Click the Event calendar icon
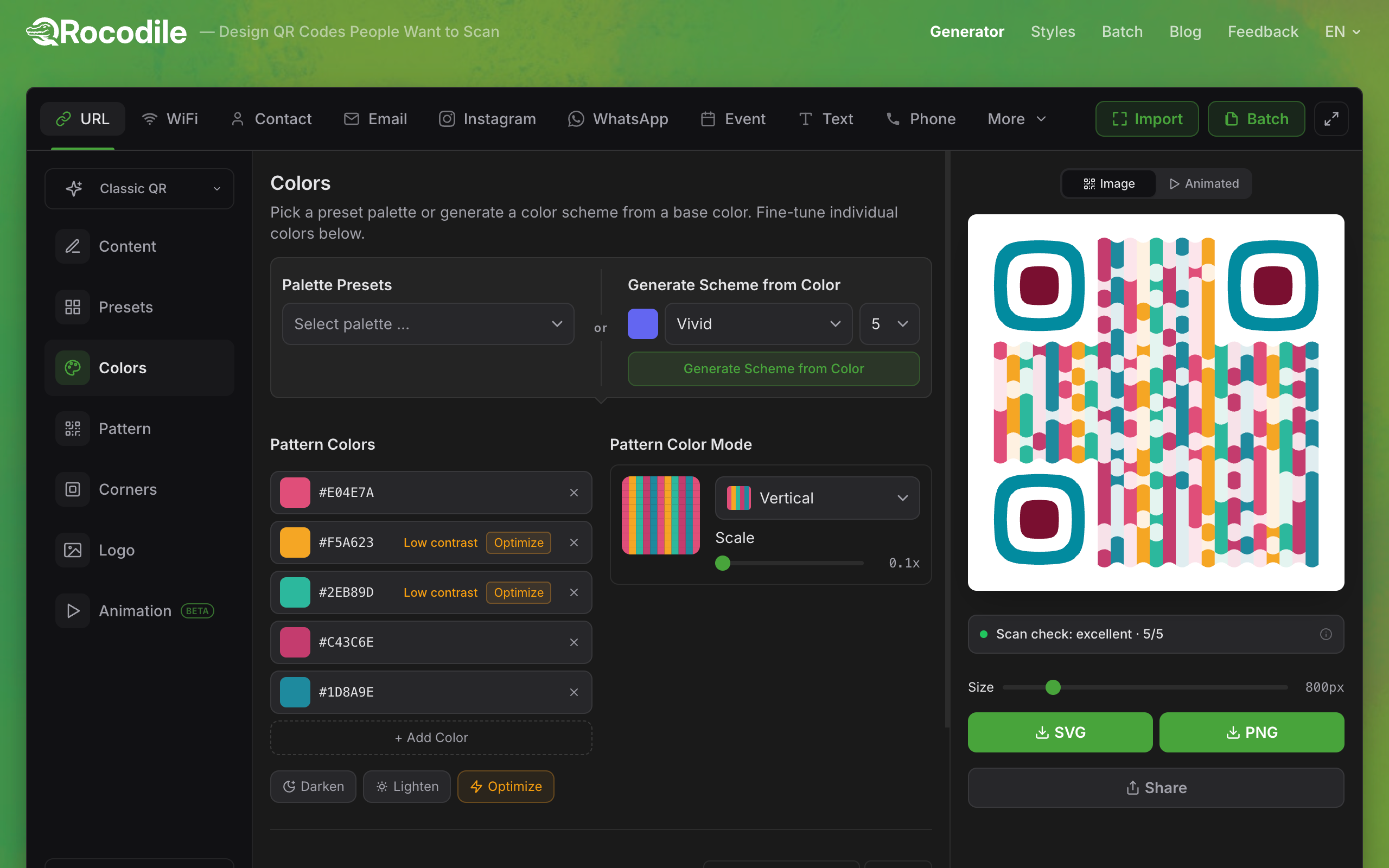The height and width of the screenshot is (868, 1389). click(x=708, y=119)
